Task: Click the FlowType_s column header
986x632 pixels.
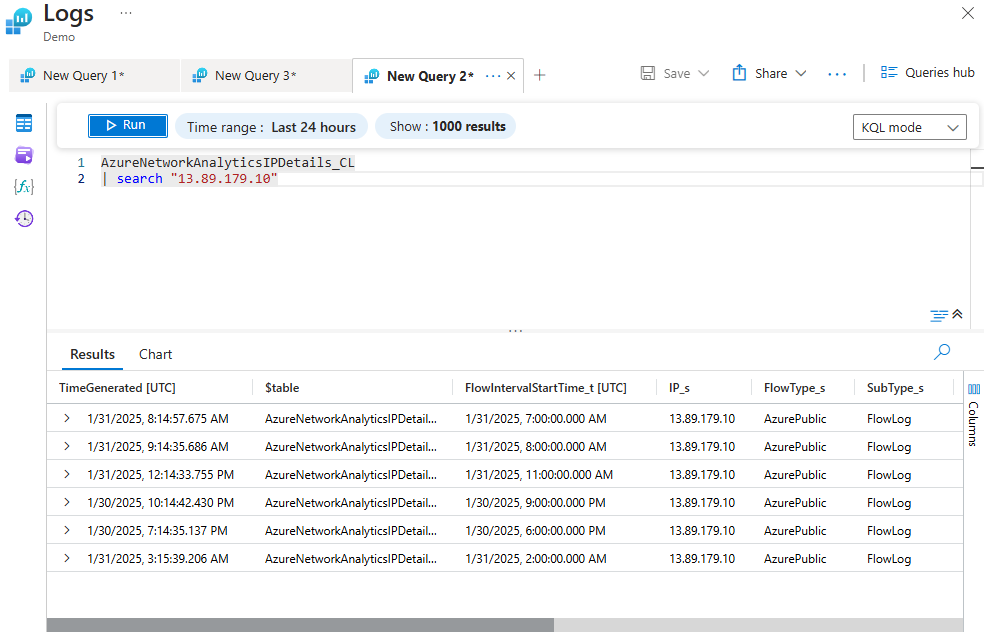Action: coord(794,388)
